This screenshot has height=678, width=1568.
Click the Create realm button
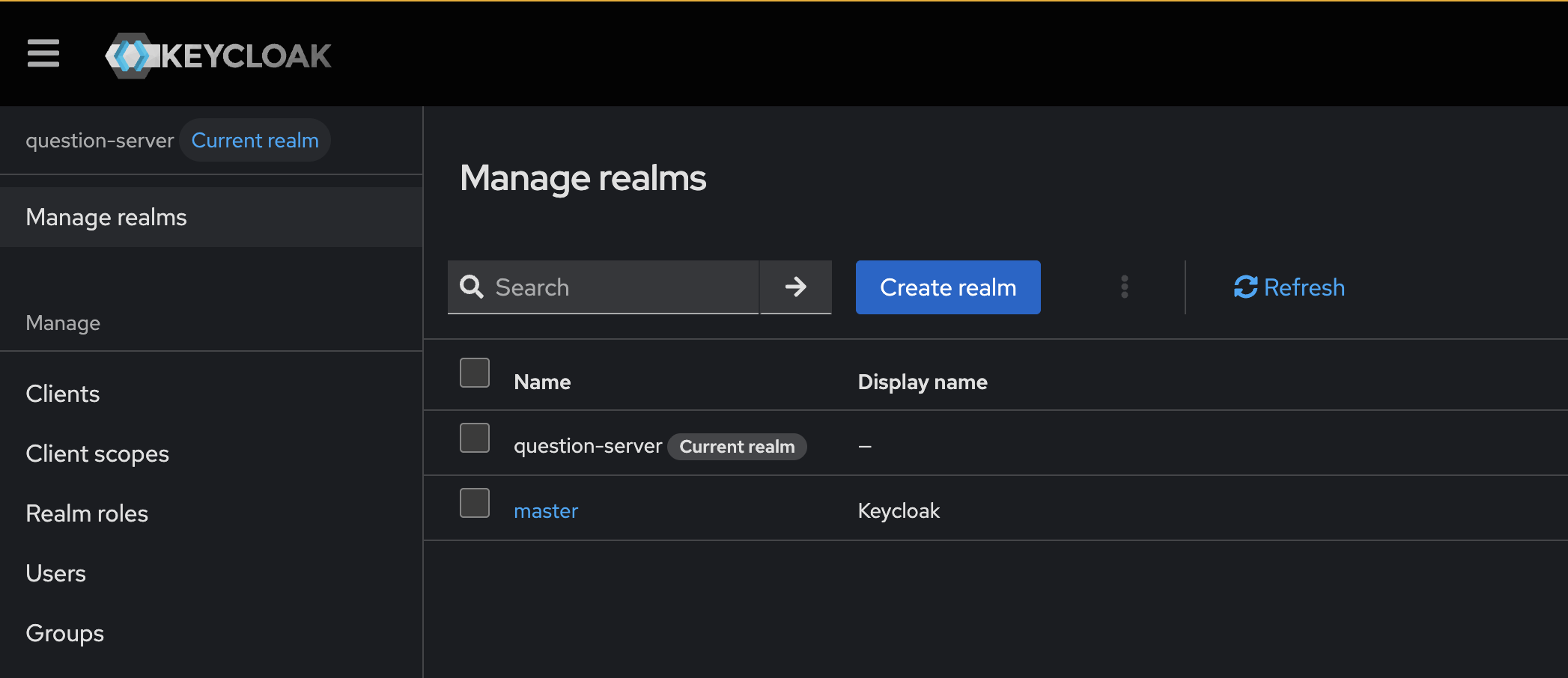point(948,287)
